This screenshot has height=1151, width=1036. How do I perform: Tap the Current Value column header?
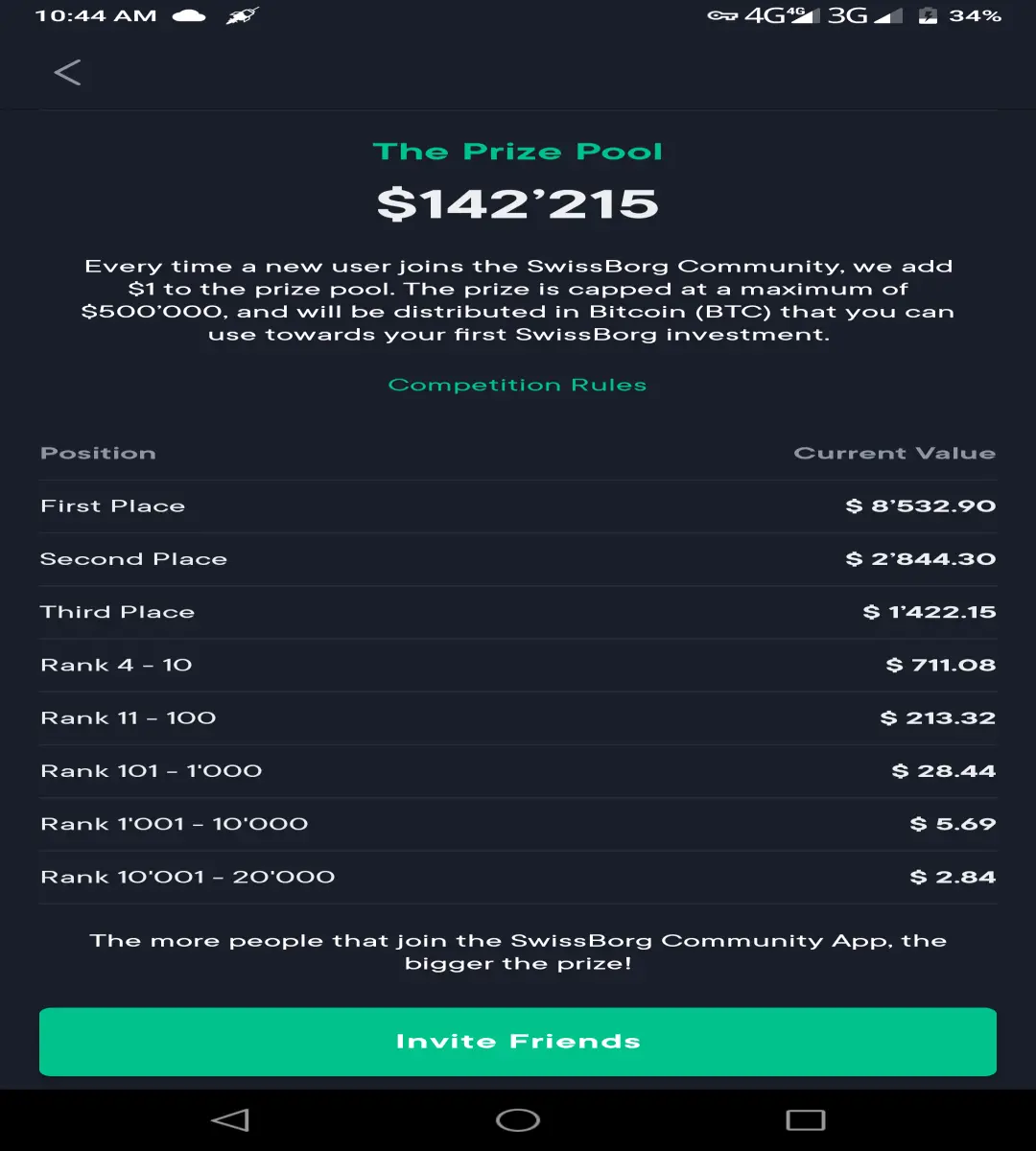click(895, 453)
